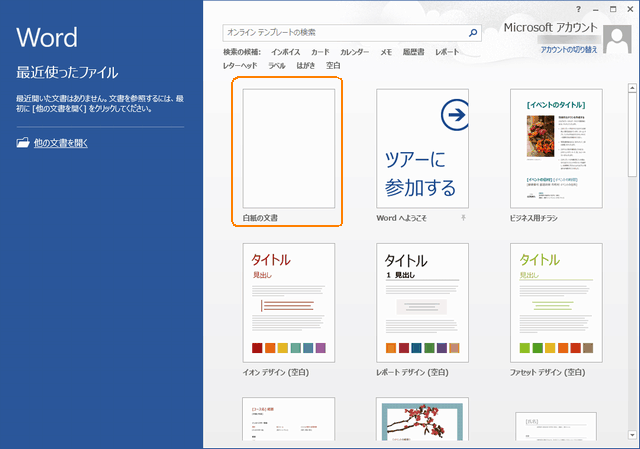Select the レターヘッド search suggestion
This screenshot has width=640, height=449.
point(240,66)
